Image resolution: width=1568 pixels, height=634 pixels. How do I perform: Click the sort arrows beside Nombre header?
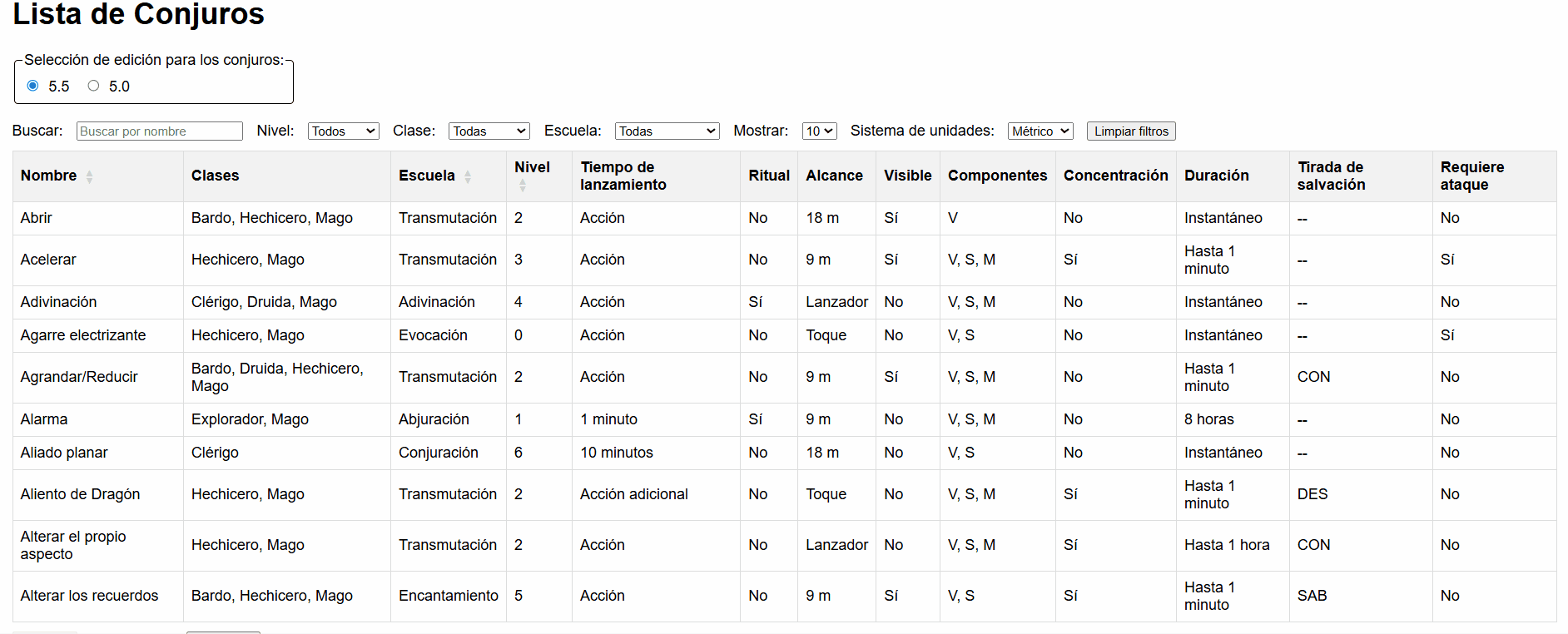[x=89, y=176]
